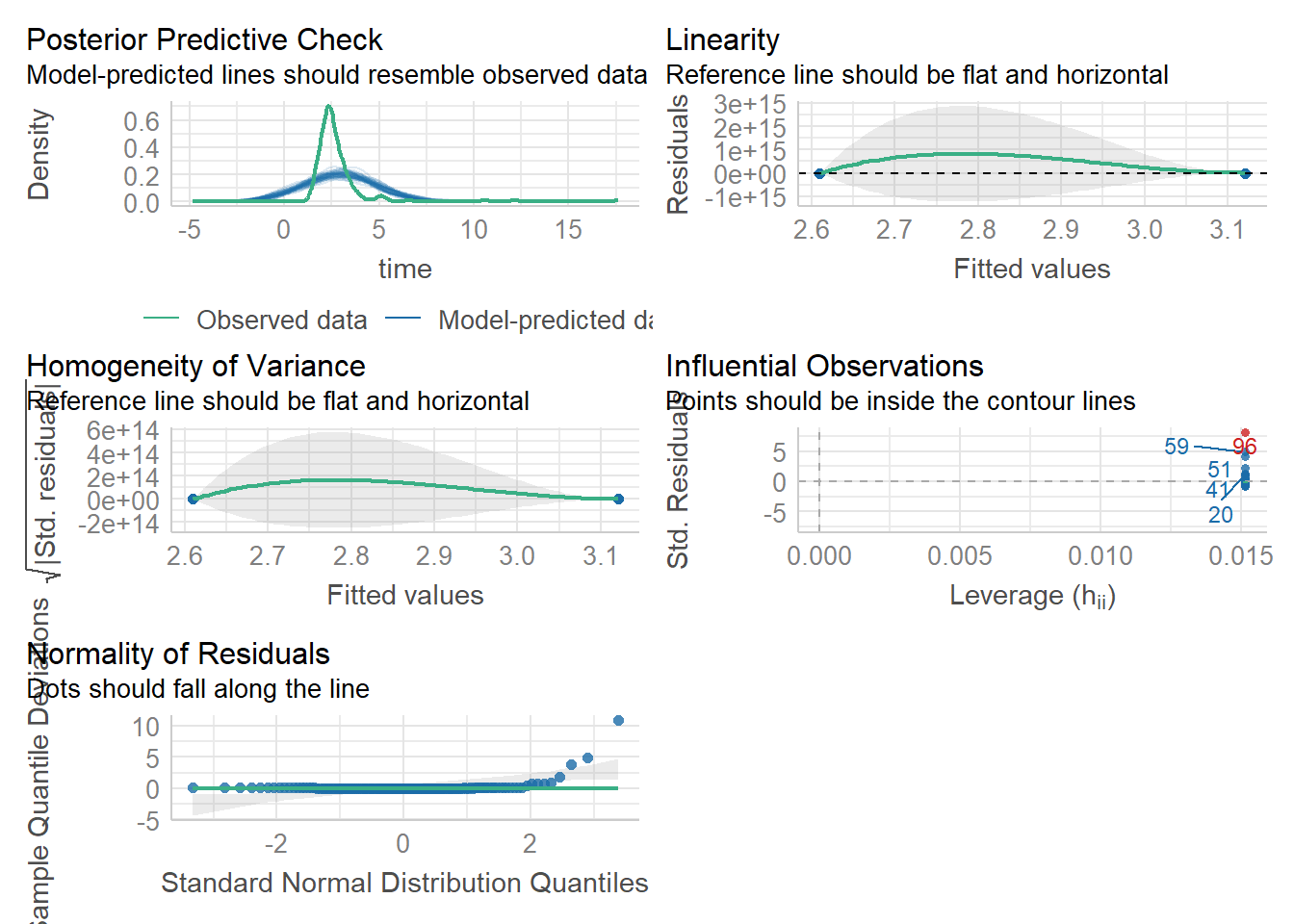The image size is (1294, 924).
Task: Click the right endpoint dot in the Linearity plot
Action: pyautogui.click(x=1245, y=174)
